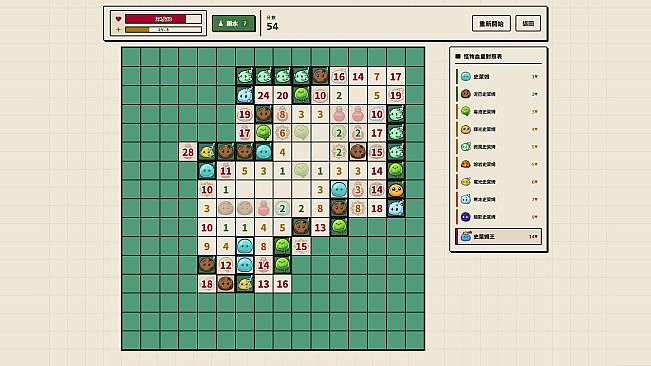
Task: Click the red heart health icon
Action: pos(118,19)
